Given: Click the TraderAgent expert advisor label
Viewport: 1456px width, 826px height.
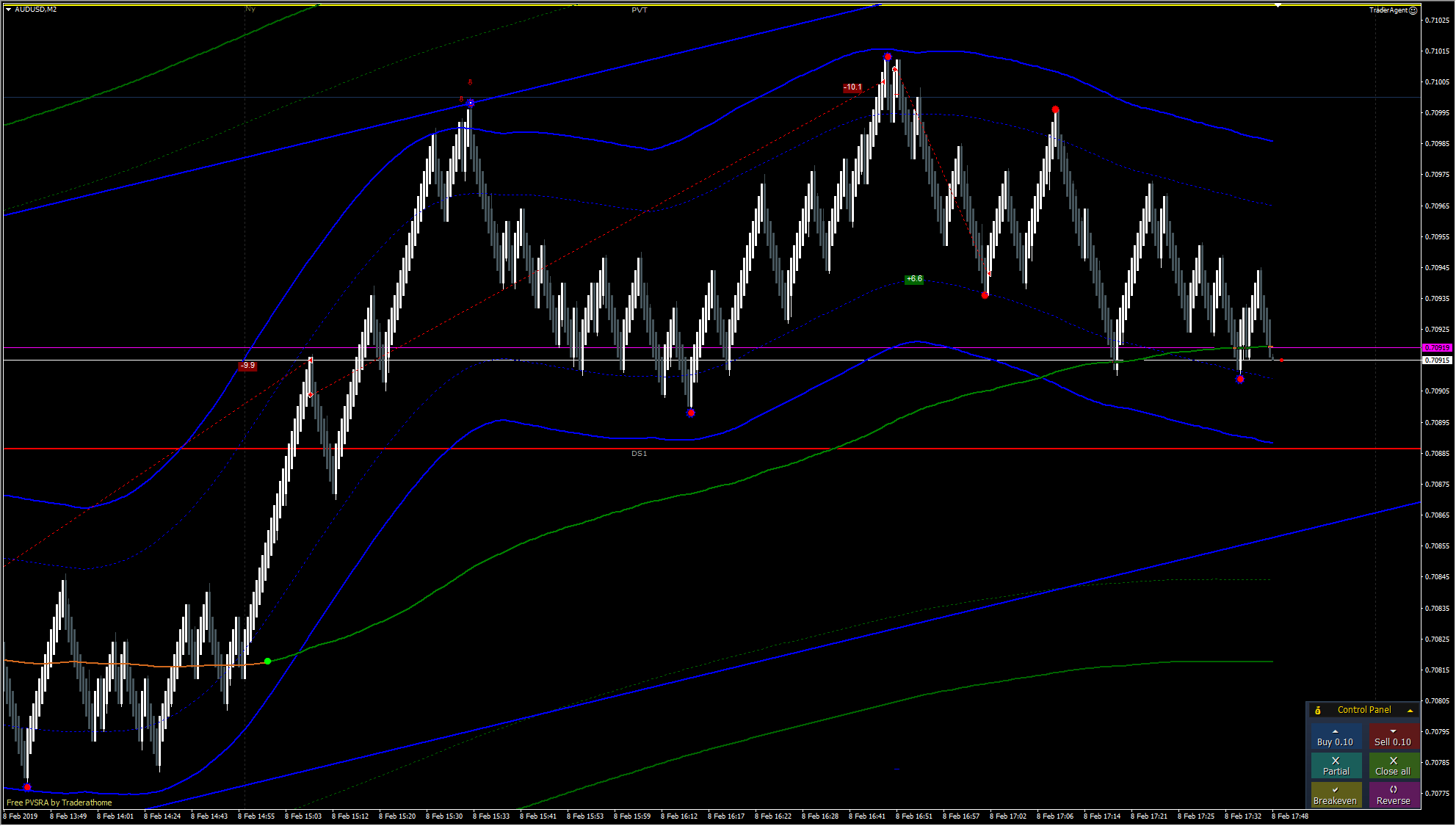Looking at the screenshot, I should coord(1388,10).
